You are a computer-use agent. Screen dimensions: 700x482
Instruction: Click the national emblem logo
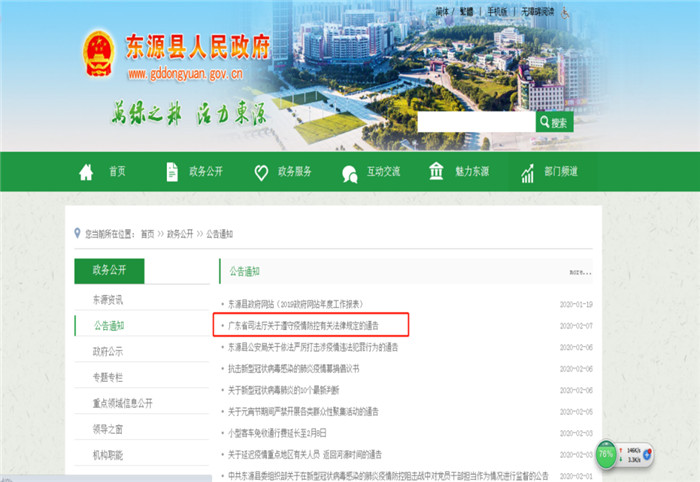tap(98, 54)
